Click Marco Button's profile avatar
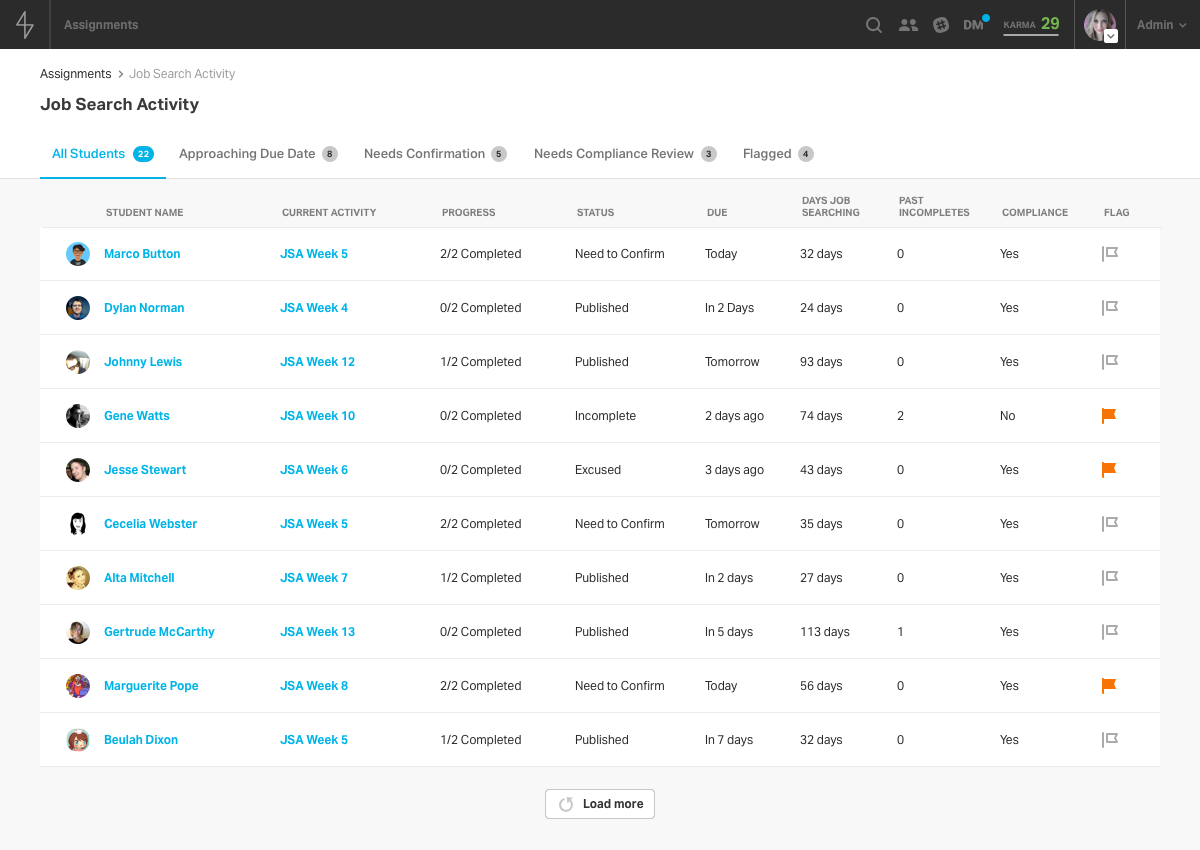The width and height of the screenshot is (1200, 850). [x=77, y=254]
